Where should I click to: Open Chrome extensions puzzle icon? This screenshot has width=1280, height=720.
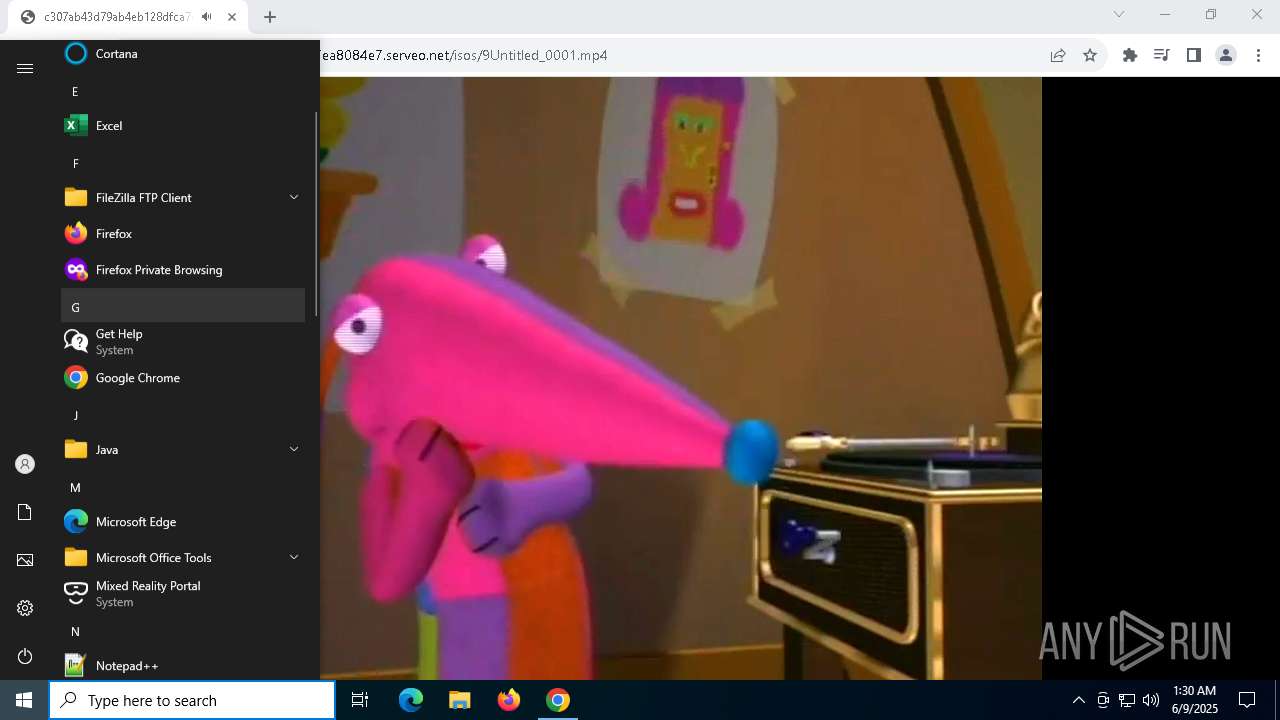[1130, 55]
